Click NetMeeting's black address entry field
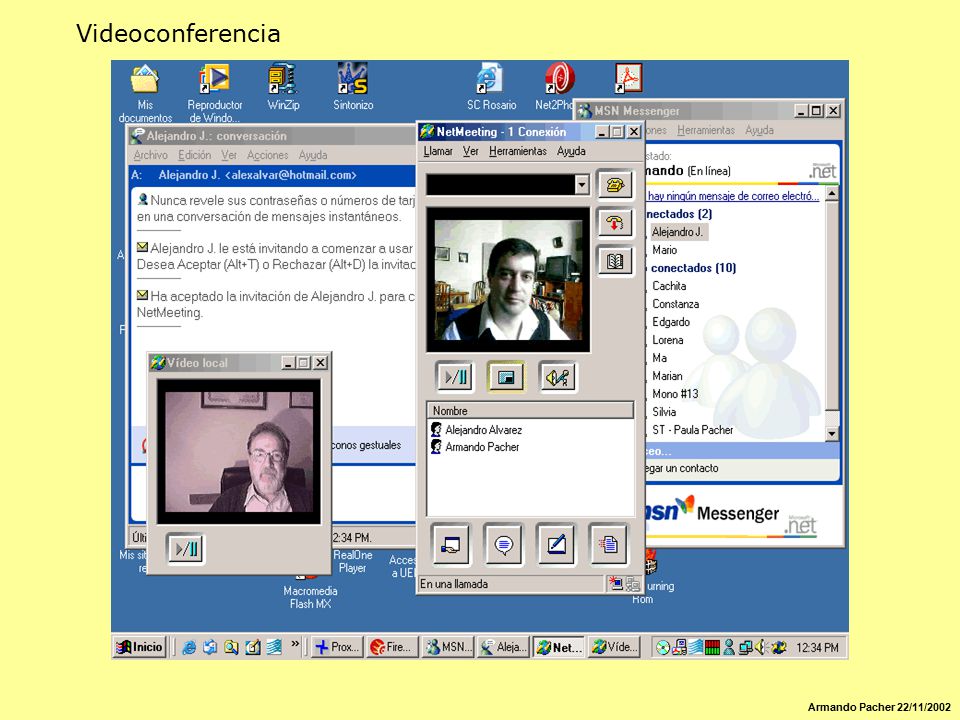 (501, 184)
